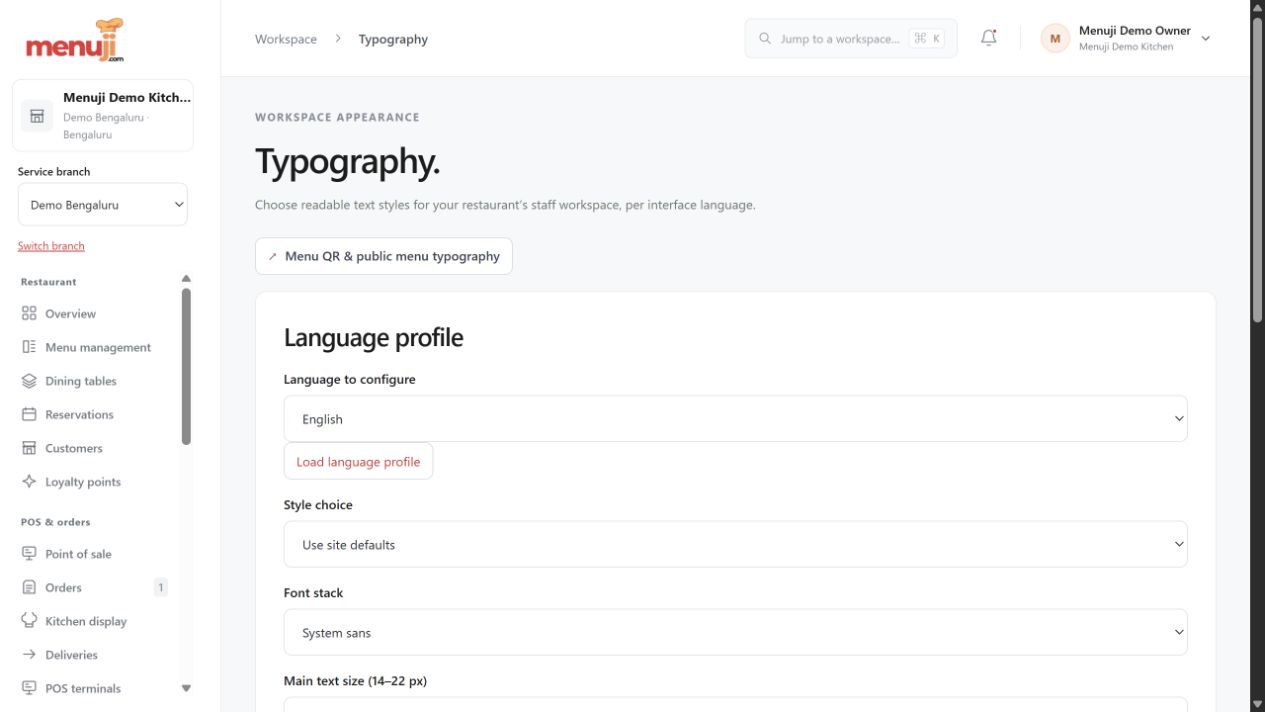
Task: Open the Service branch Demo Bengaluru dropdown
Action: (103, 205)
